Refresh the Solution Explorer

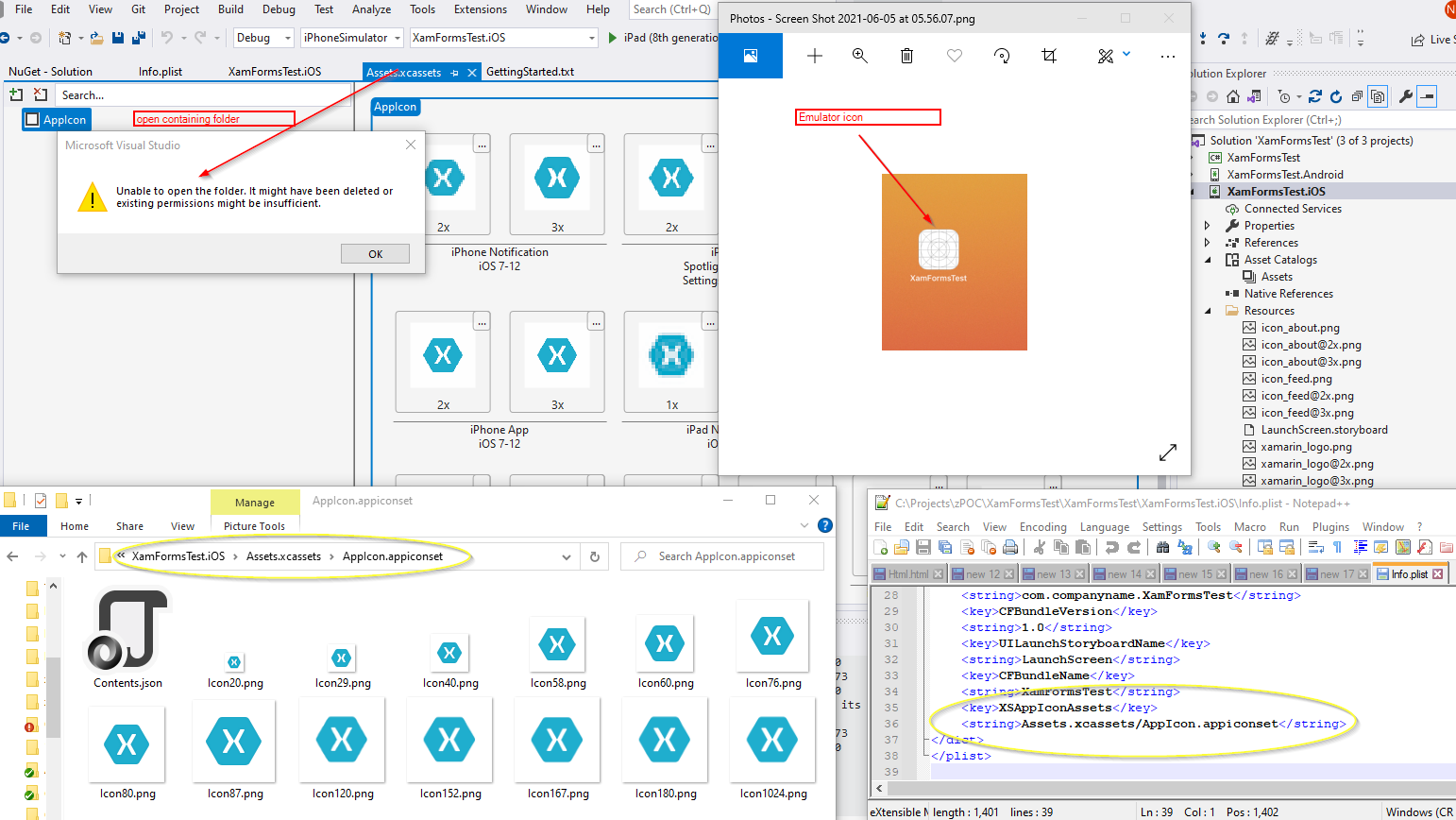pos(1336,96)
